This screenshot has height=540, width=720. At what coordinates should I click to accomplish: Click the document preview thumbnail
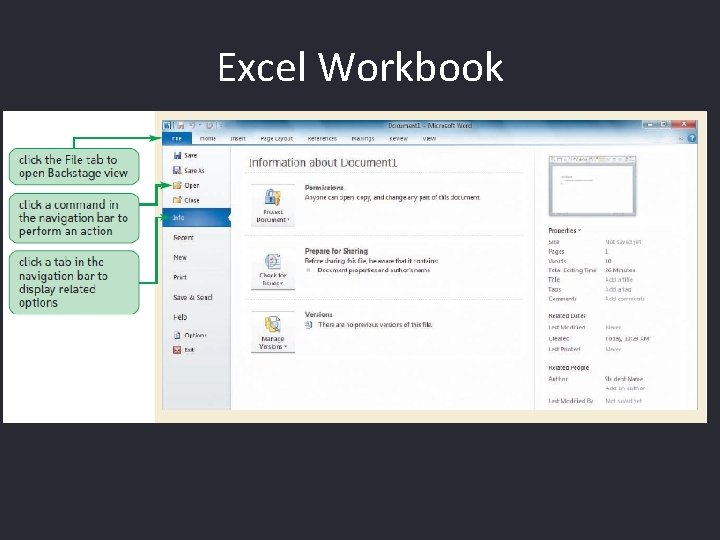pos(592,186)
